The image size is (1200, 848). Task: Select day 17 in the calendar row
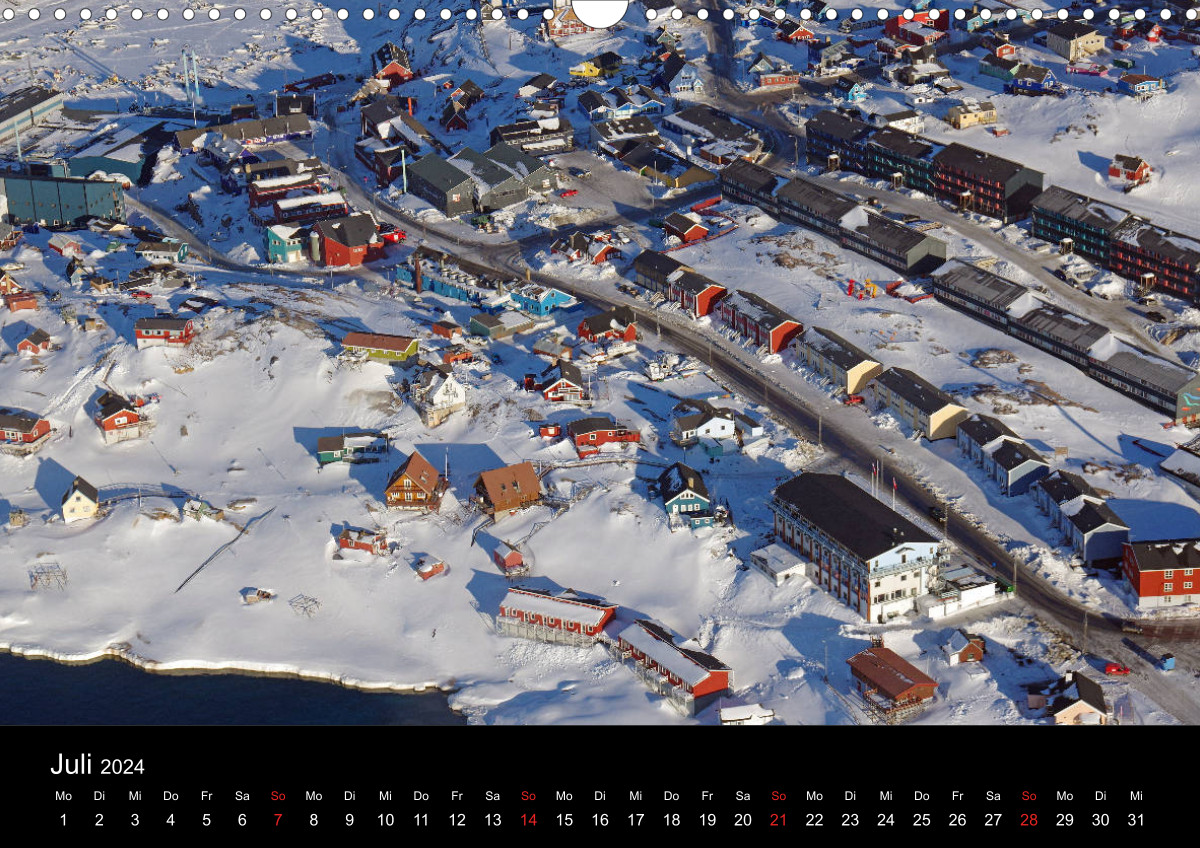pos(636,820)
